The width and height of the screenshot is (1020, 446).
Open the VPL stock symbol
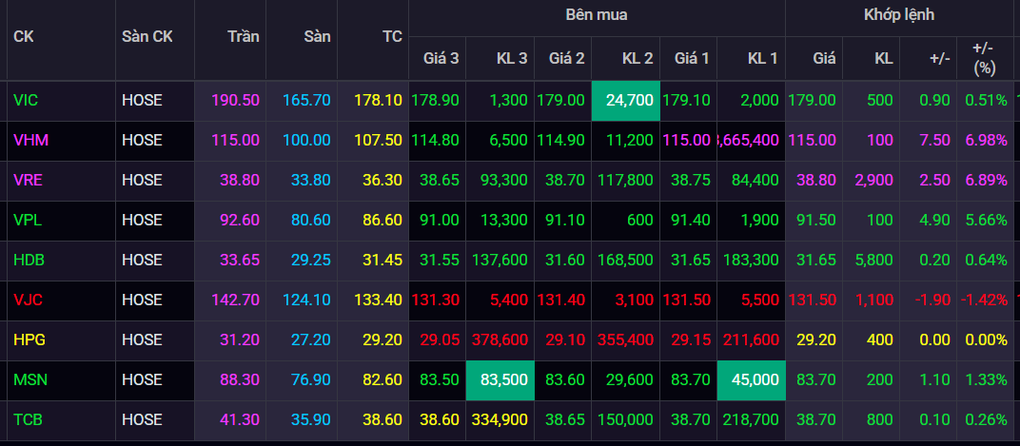tap(28, 220)
